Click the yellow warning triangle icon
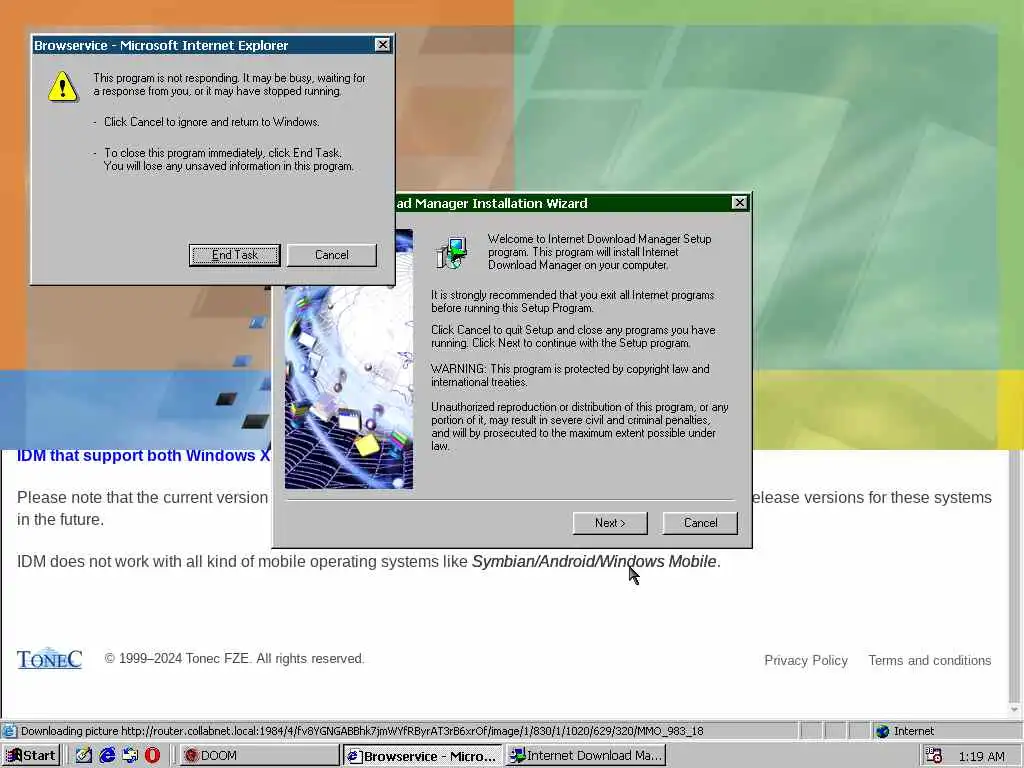1024x768 pixels. click(63, 86)
